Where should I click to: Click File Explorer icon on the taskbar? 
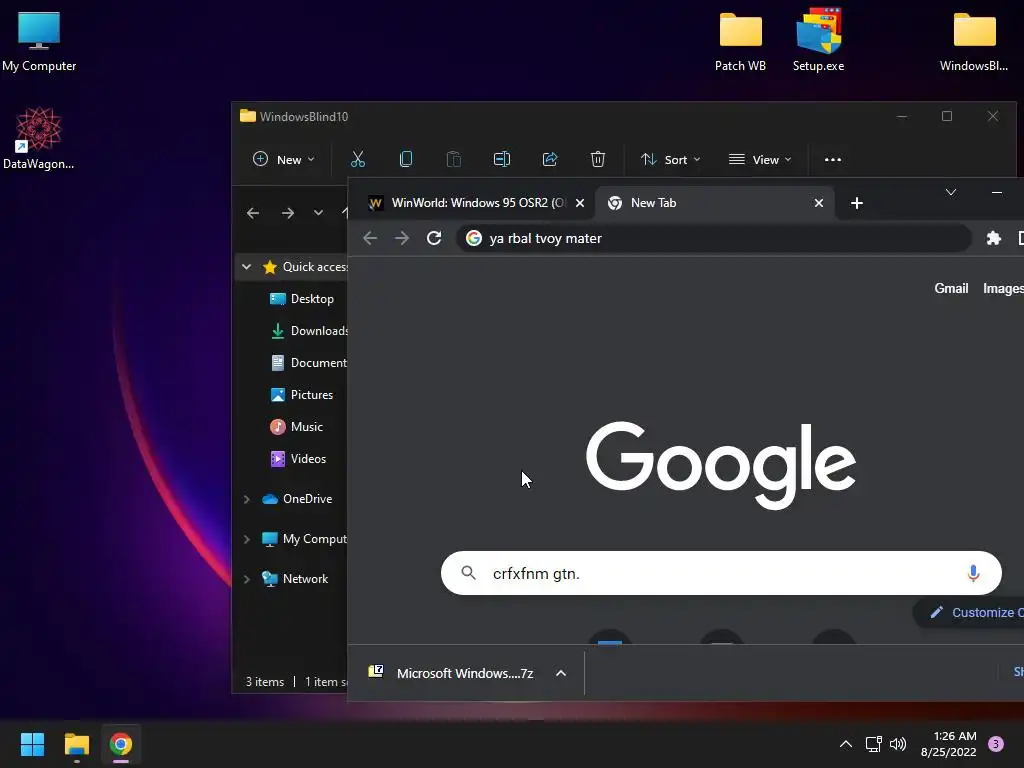pos(76,744)
